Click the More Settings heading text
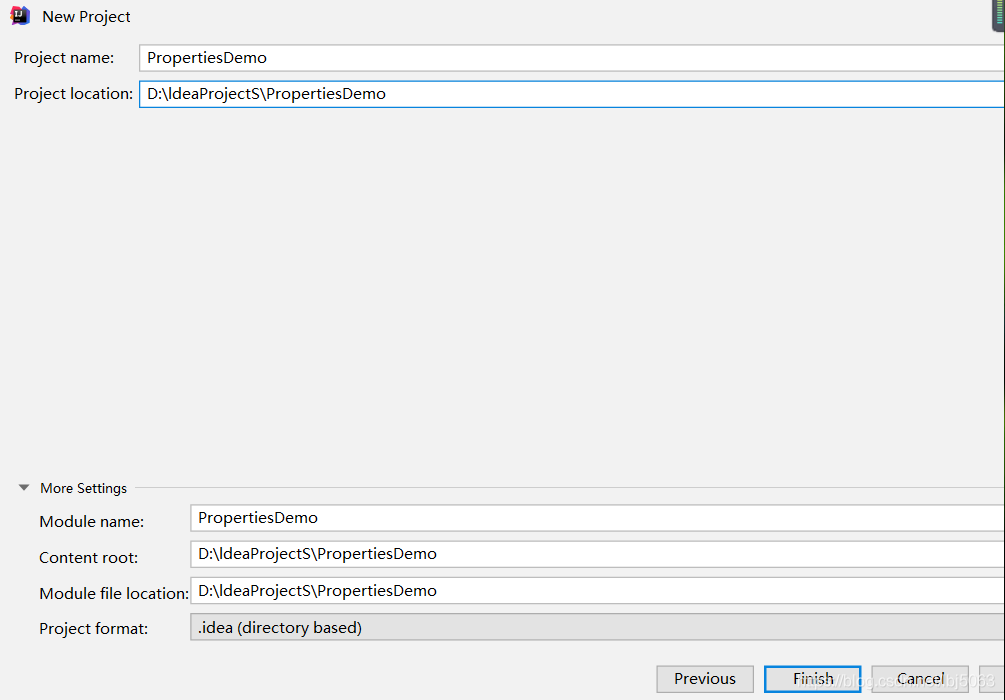Viewport: 1005px width, 700px height. pyautogui.click(x=83, y=488)
